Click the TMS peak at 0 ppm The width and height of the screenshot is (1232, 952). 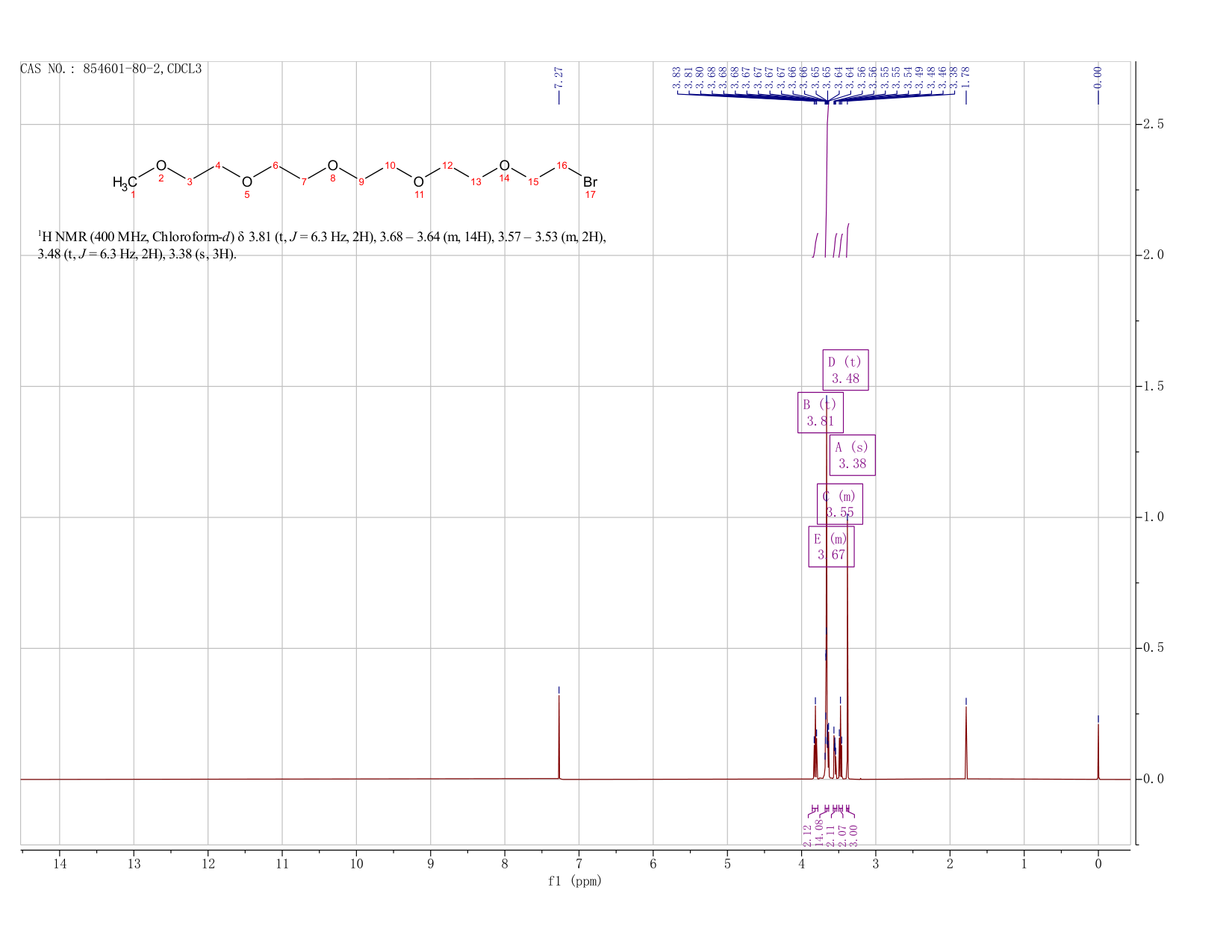[x=1098, y=750]
